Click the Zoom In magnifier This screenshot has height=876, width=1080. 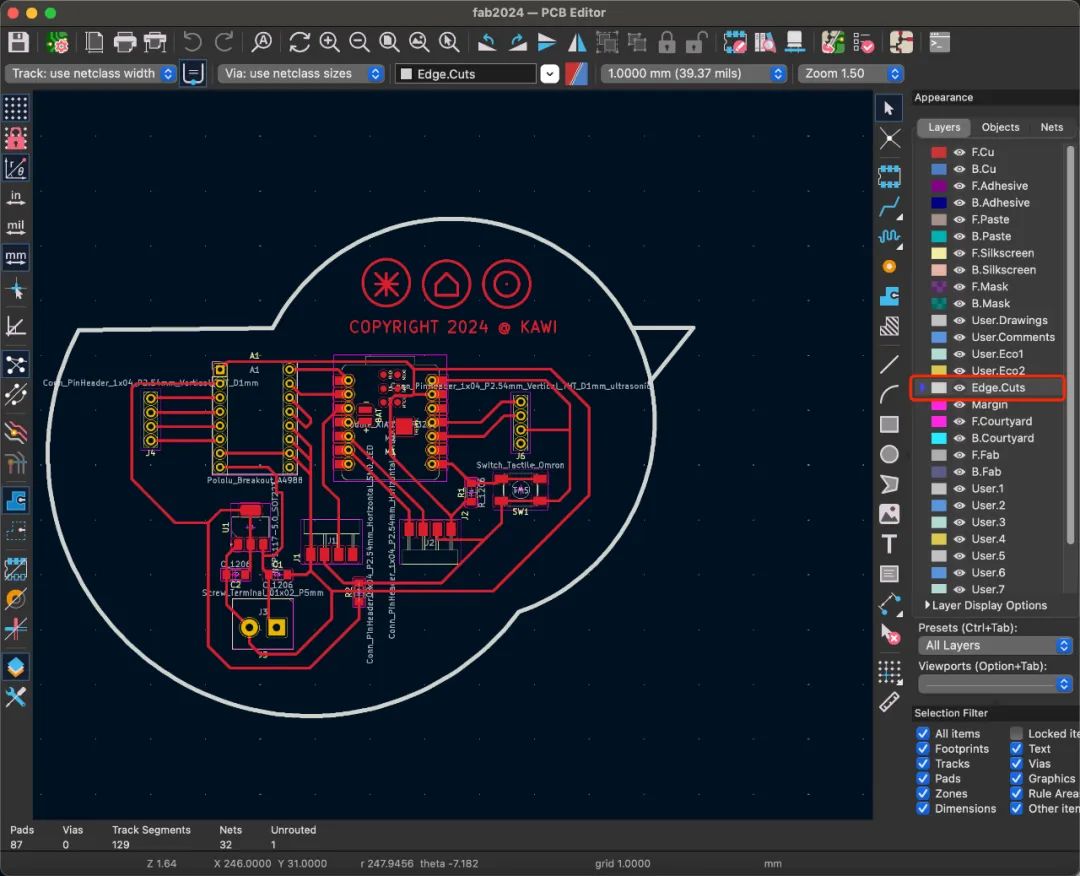coord(330,43)
